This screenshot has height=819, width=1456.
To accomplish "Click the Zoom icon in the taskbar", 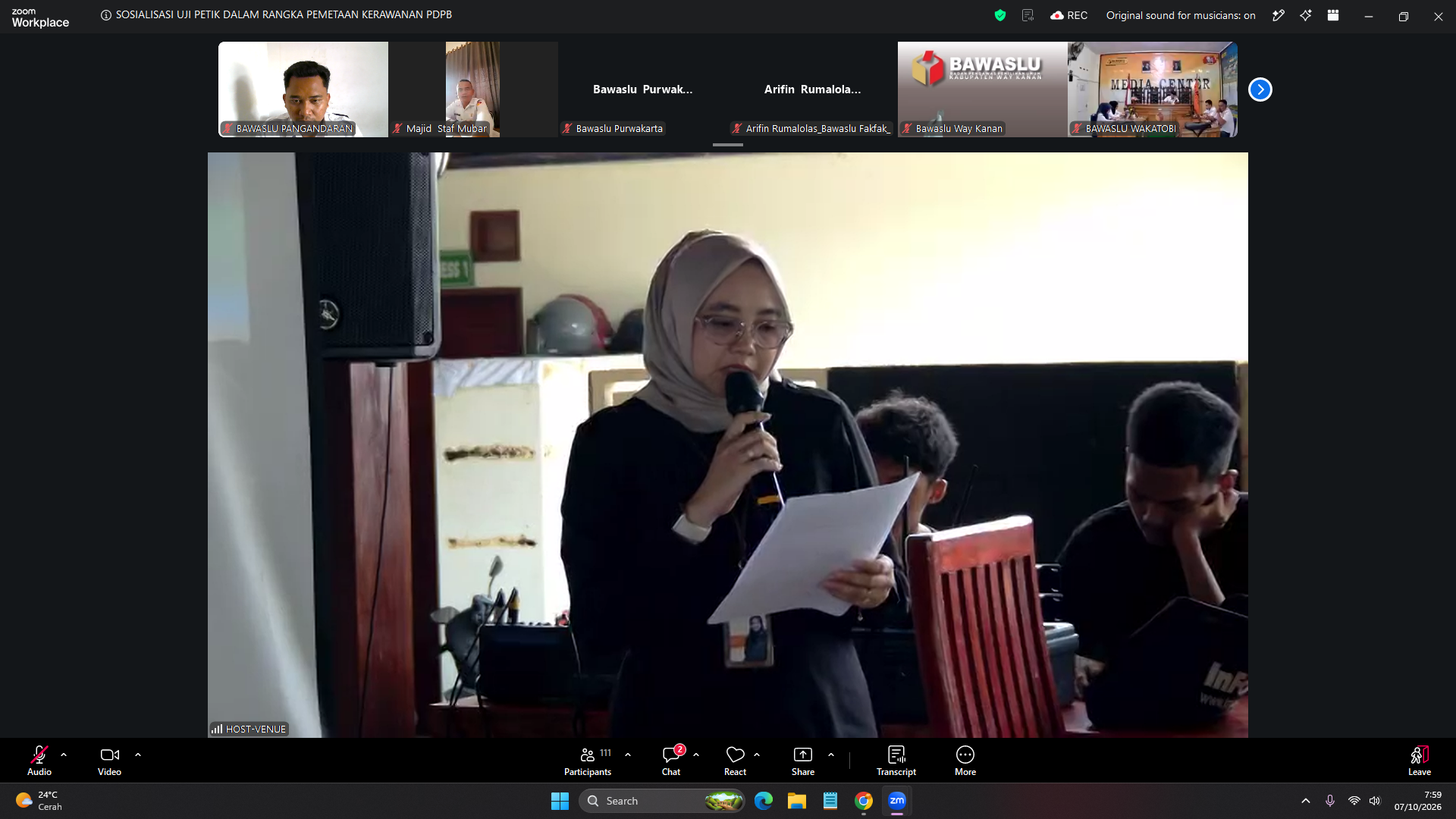I will pyautogui.click(x=896, y=801).
